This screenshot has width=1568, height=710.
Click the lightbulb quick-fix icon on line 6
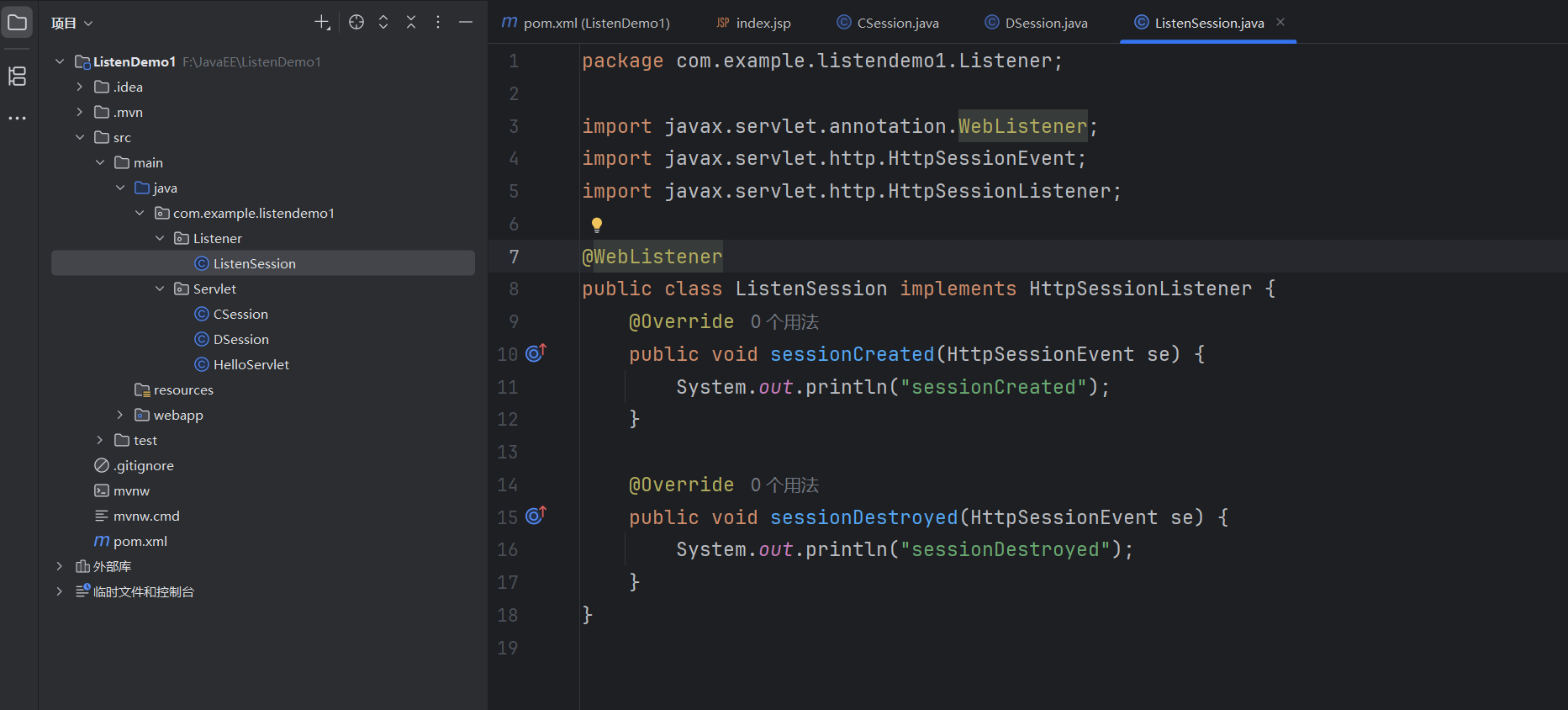[597, 225]
